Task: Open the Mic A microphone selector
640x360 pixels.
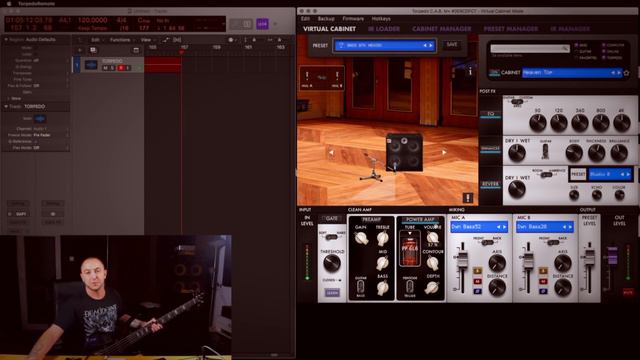Action: pyautogui.click(x=479, y=227)
